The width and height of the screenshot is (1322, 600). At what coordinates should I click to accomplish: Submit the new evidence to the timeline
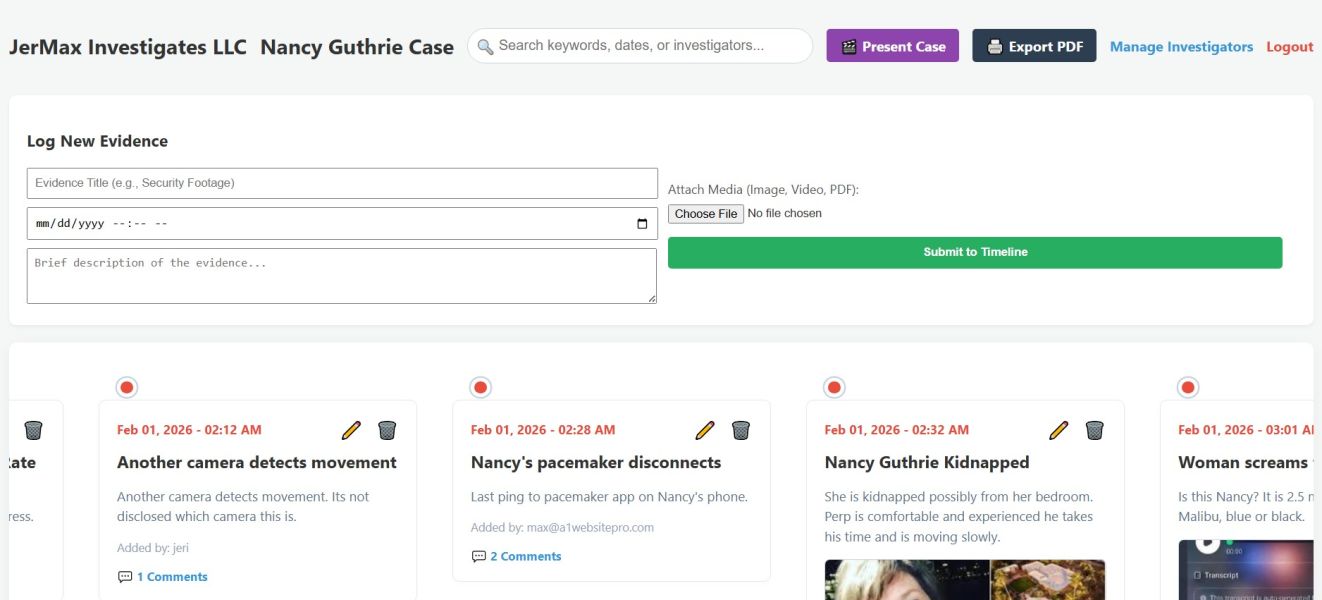click(974, 251)
